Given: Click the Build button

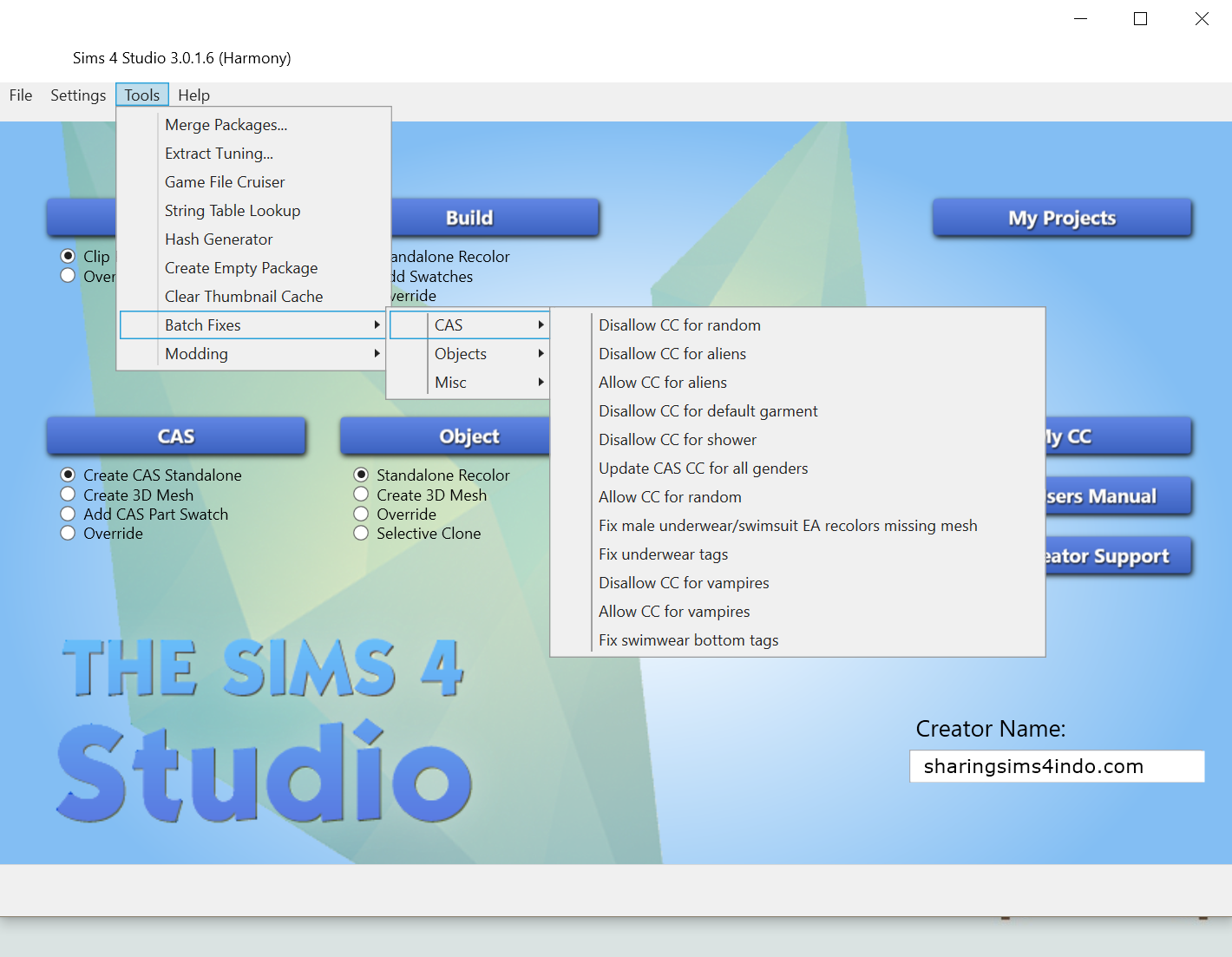Looking at the screenshot, I should 495,218.
